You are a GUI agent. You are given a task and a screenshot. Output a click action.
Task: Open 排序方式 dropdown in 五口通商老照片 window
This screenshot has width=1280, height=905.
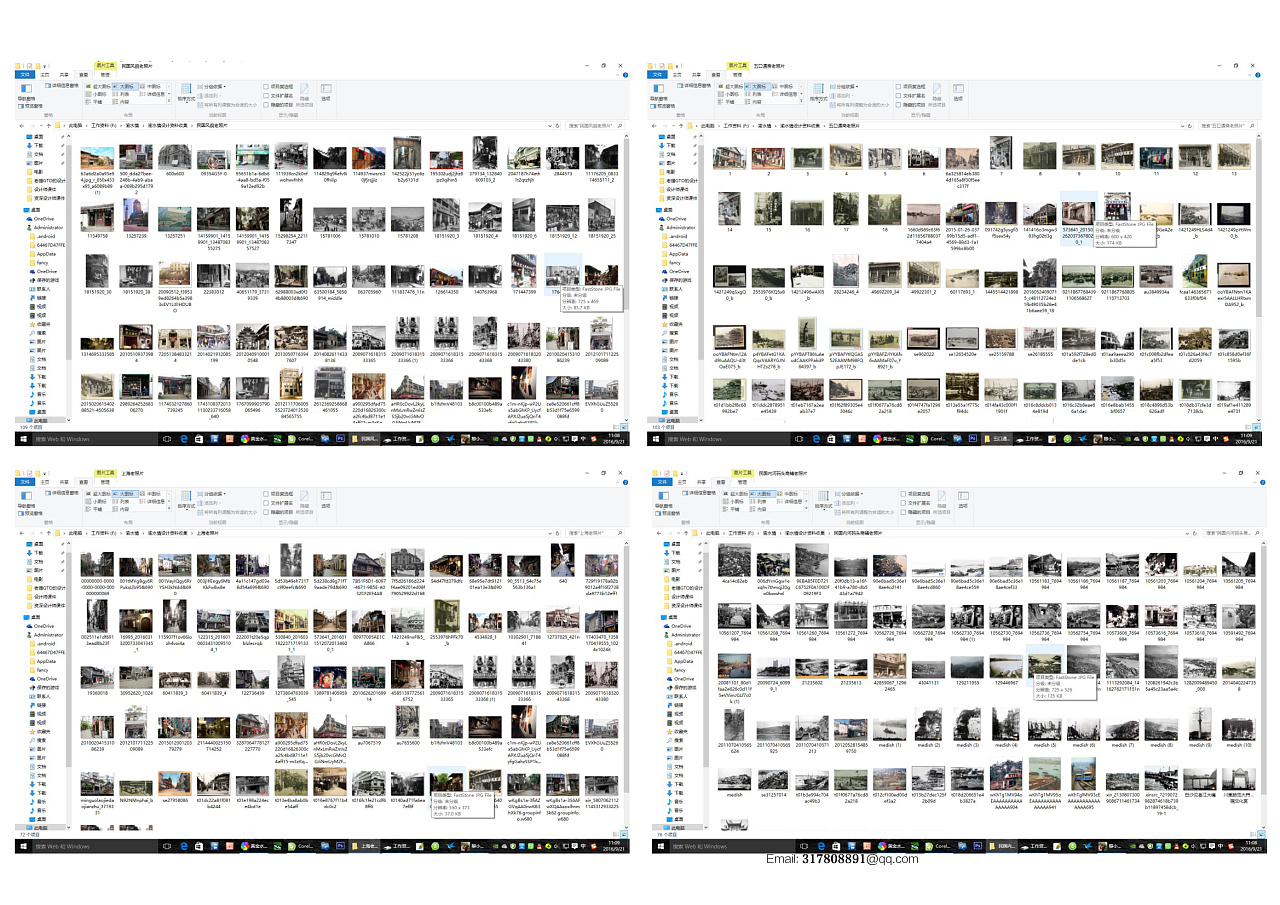coord(819,92)
